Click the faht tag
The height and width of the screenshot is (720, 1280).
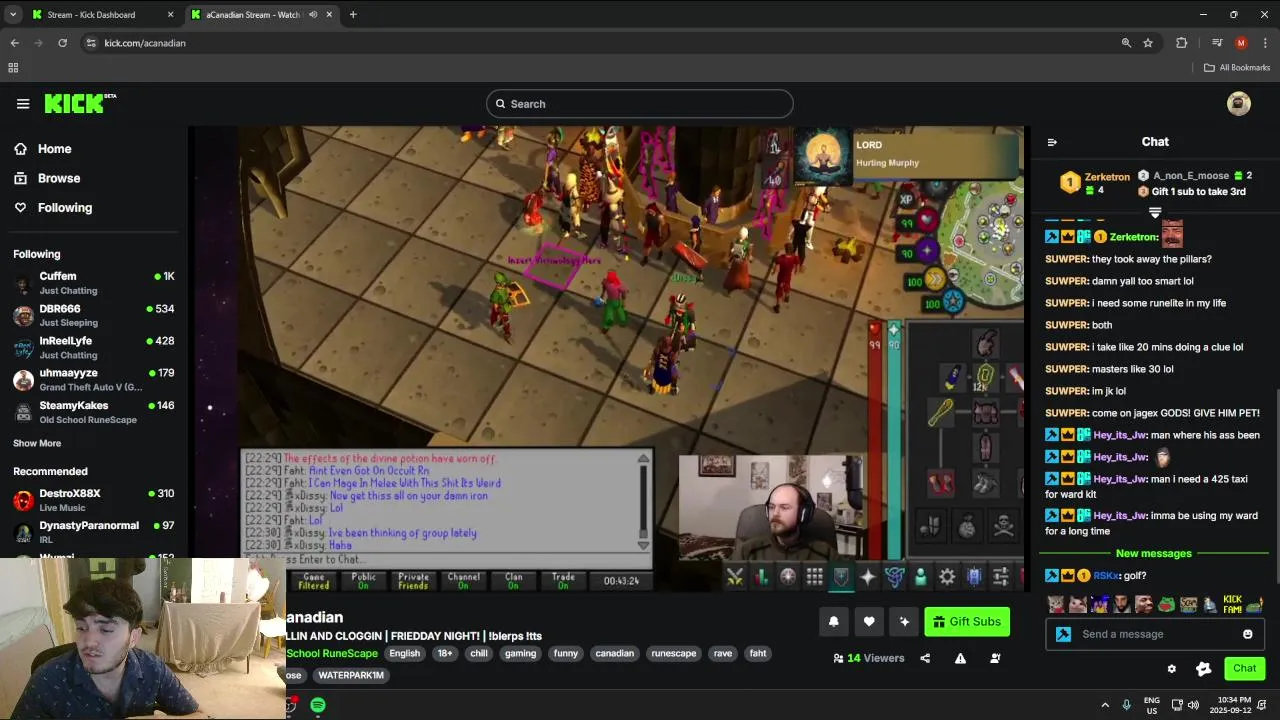pos(758,653)
